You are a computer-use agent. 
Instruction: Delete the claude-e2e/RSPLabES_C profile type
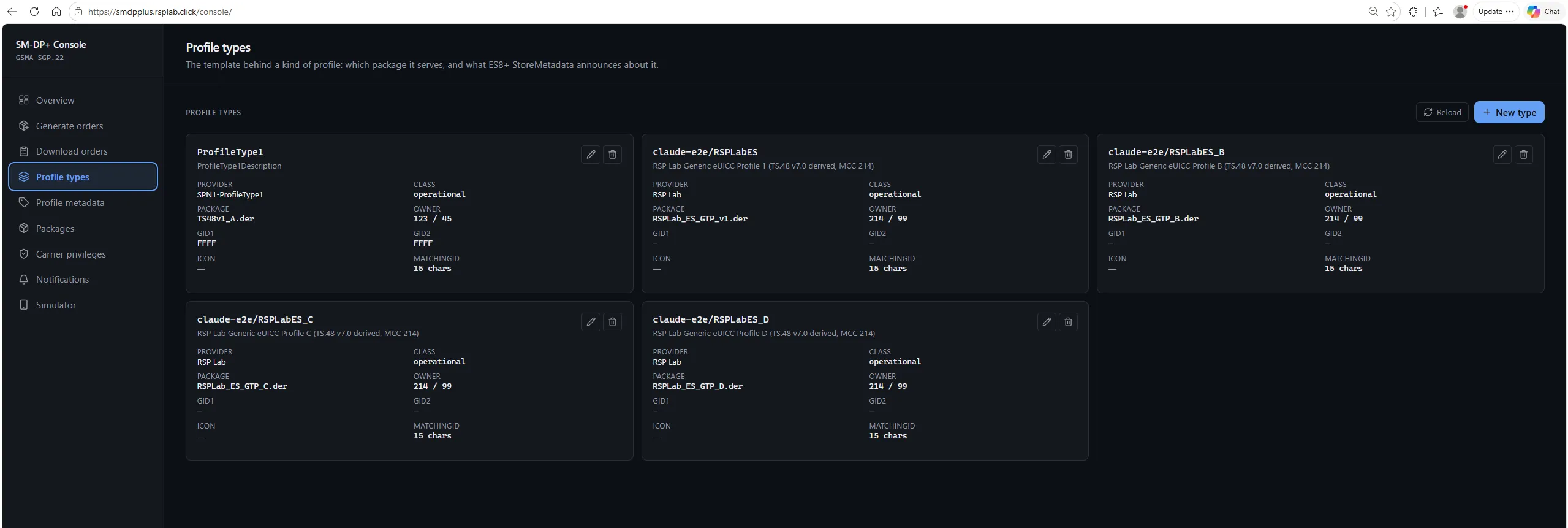(x=612, y=322)
